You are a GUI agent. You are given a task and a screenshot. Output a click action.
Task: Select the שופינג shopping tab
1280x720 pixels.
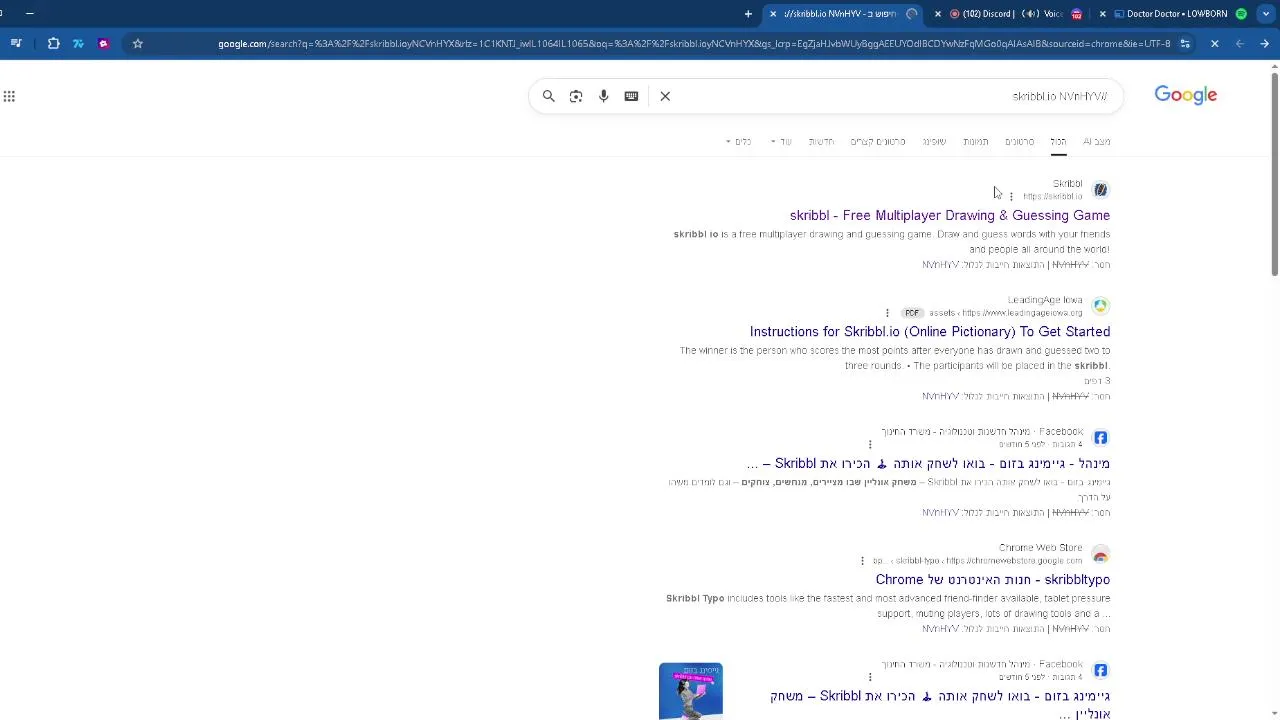point(934,142)
